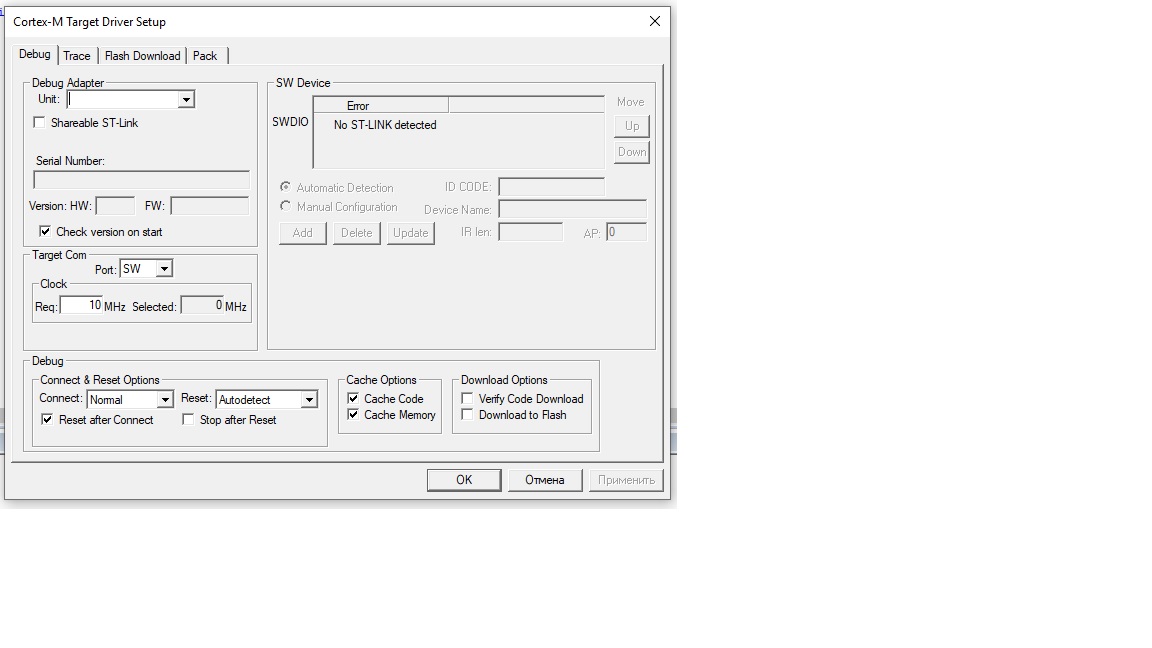
Task: Enable the Shareable ST-Link checkbox
Action: click(x=40, y=123)
